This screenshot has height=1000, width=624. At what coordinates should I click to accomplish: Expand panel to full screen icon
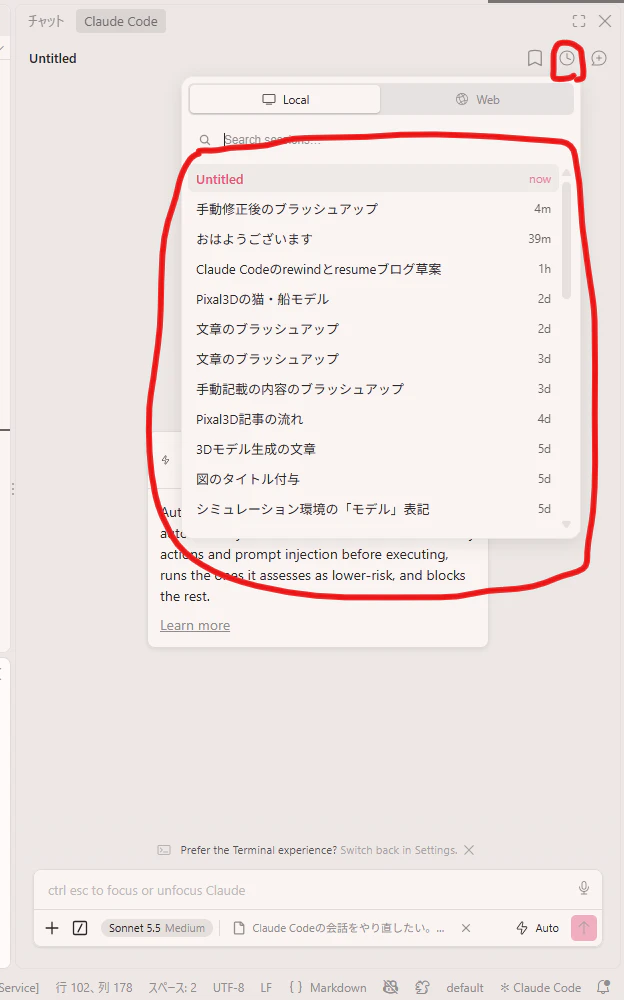point(579,21)
